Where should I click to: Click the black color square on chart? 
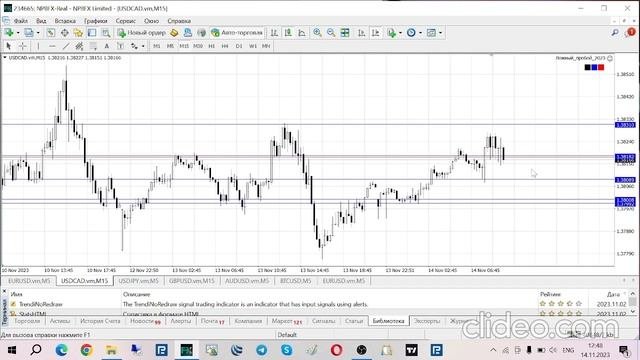coord(587,67)
